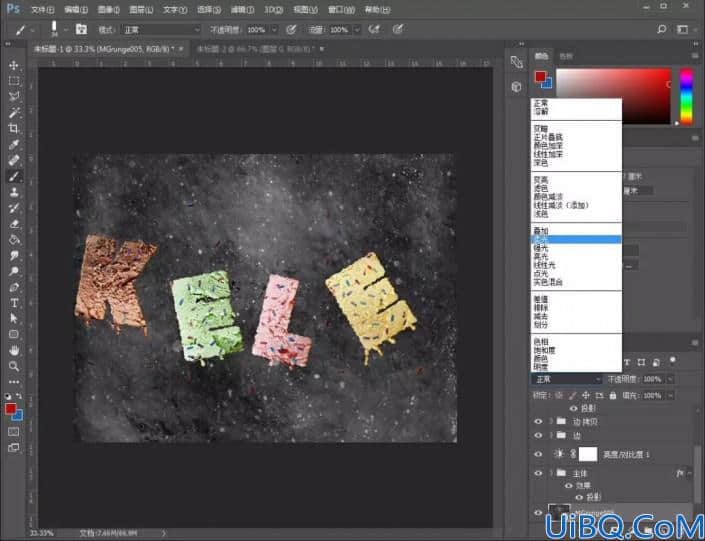Select the Path Selection tool
Viewport: 705px width, 541px height.
tap(14, 318)
